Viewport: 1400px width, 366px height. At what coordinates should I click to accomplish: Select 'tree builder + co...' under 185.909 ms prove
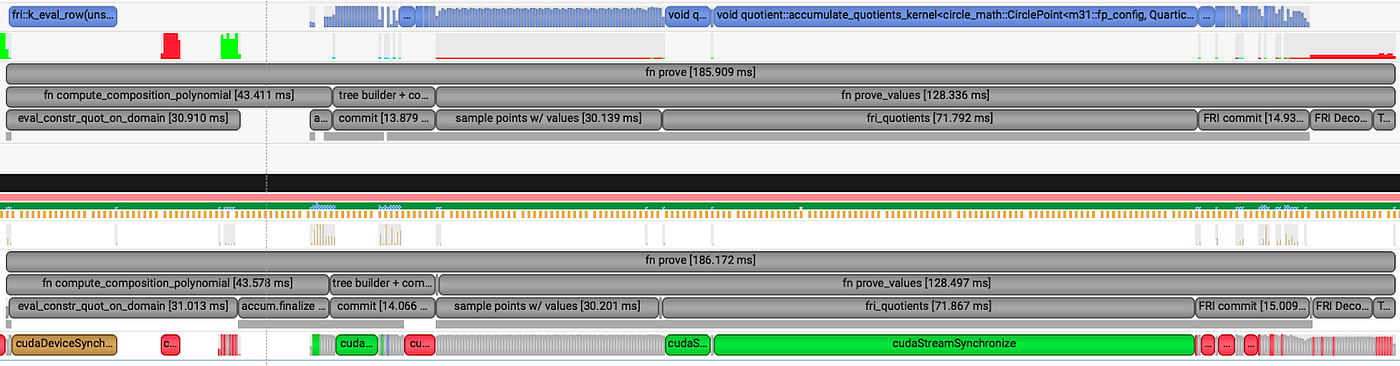tap(385, 96)
